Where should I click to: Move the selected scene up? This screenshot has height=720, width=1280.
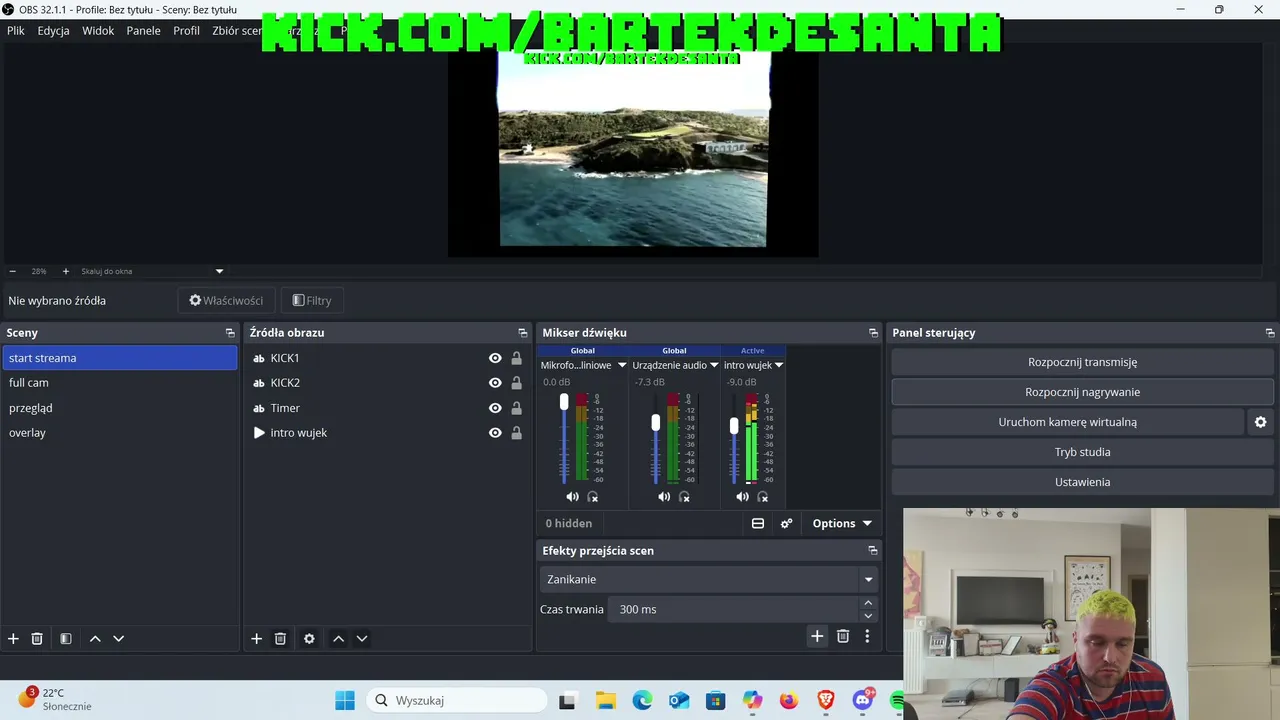tap(95, 638)
